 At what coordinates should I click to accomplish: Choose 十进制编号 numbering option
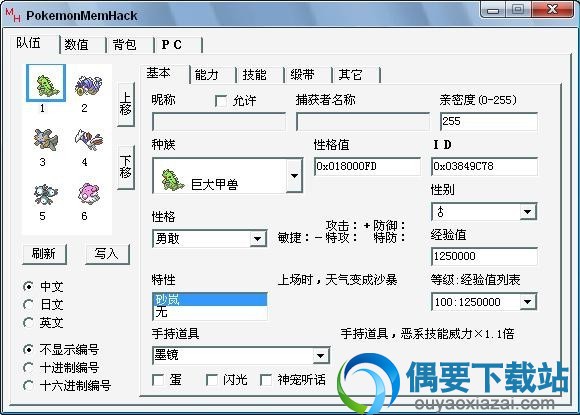pyautogui.click(x=28, y=367)
